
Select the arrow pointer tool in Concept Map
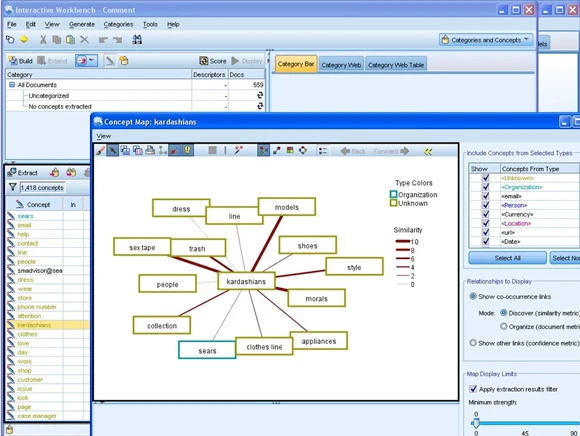pos(113,151)
